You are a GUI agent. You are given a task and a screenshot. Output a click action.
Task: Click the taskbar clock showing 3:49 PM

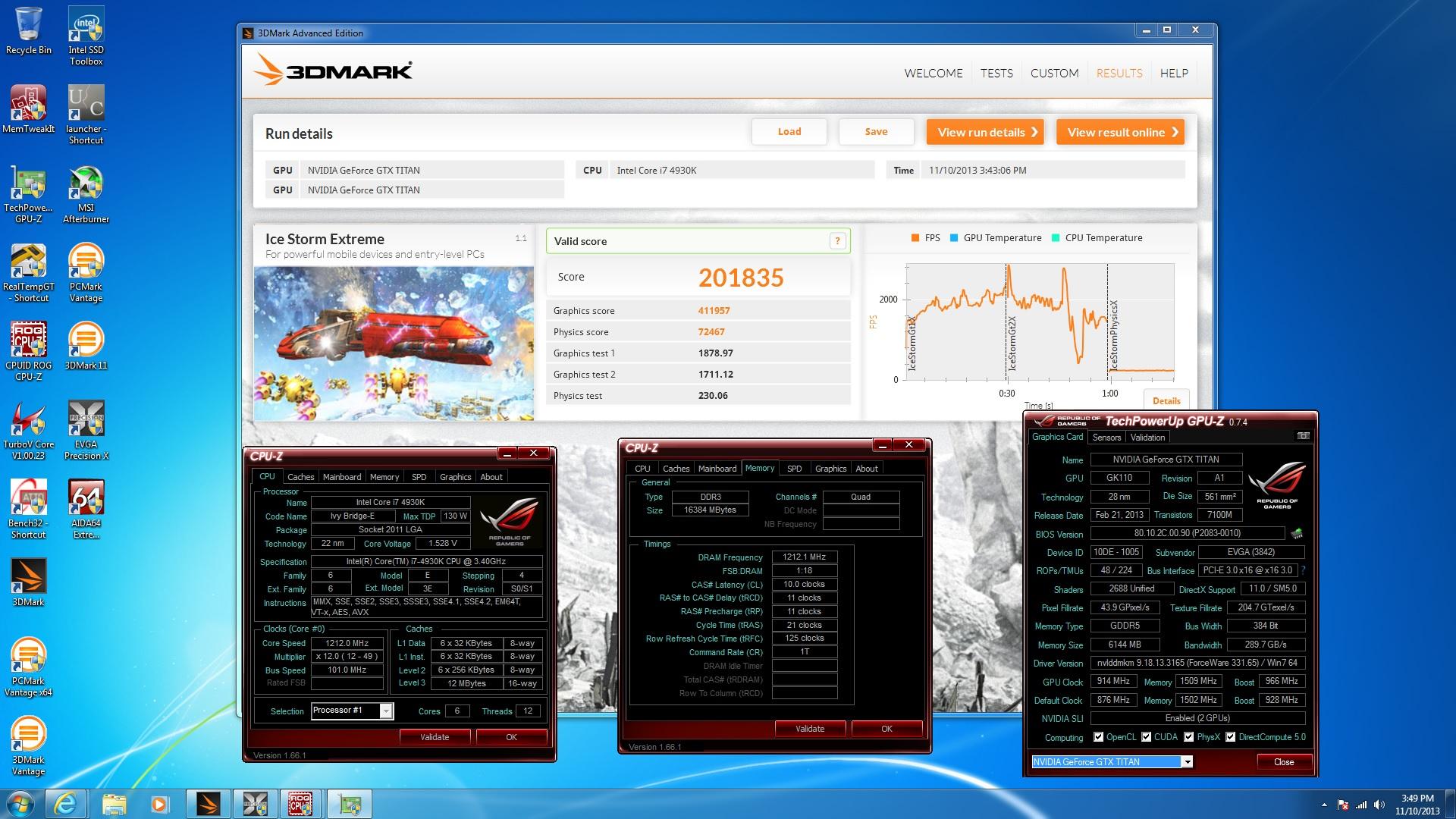click(x=1417, y=804)
